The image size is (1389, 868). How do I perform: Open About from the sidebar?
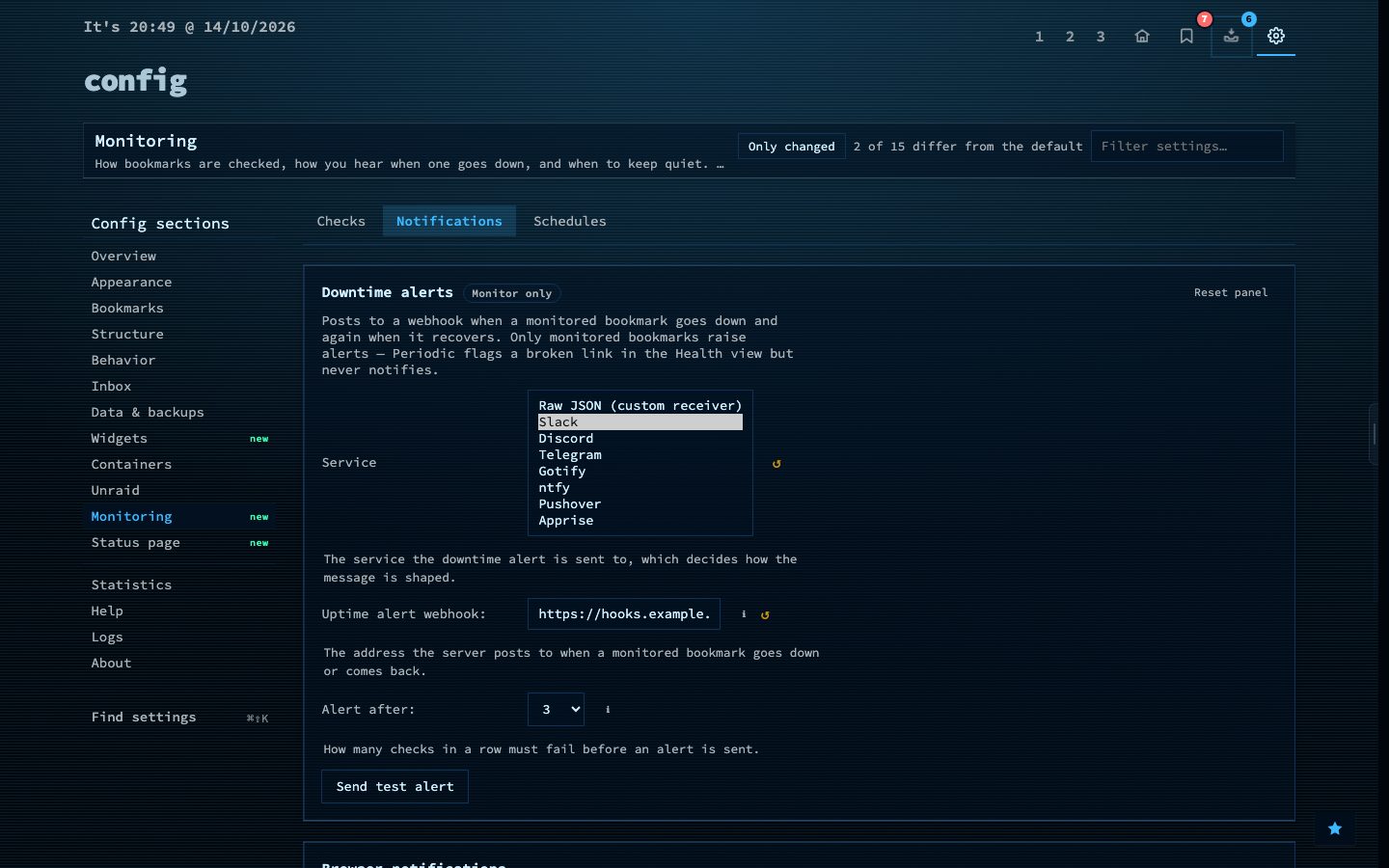tap(179, 664)
